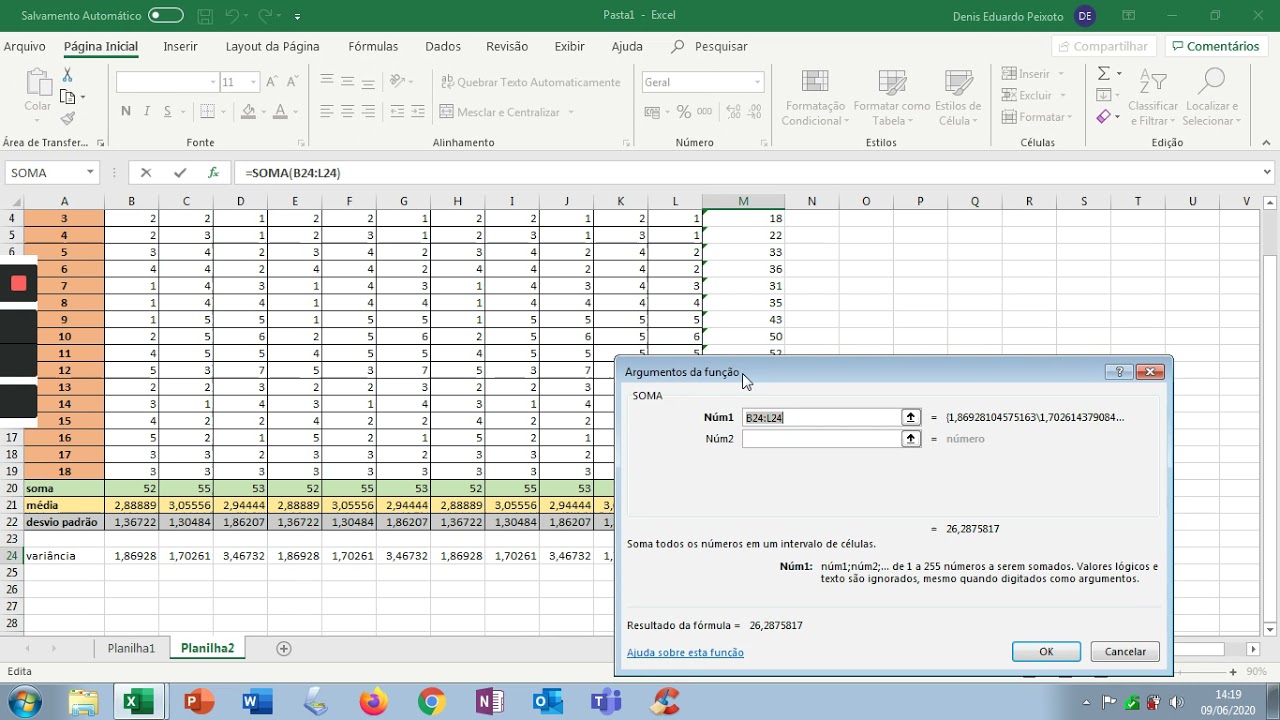Click the add new sheet plus icon

284,648
